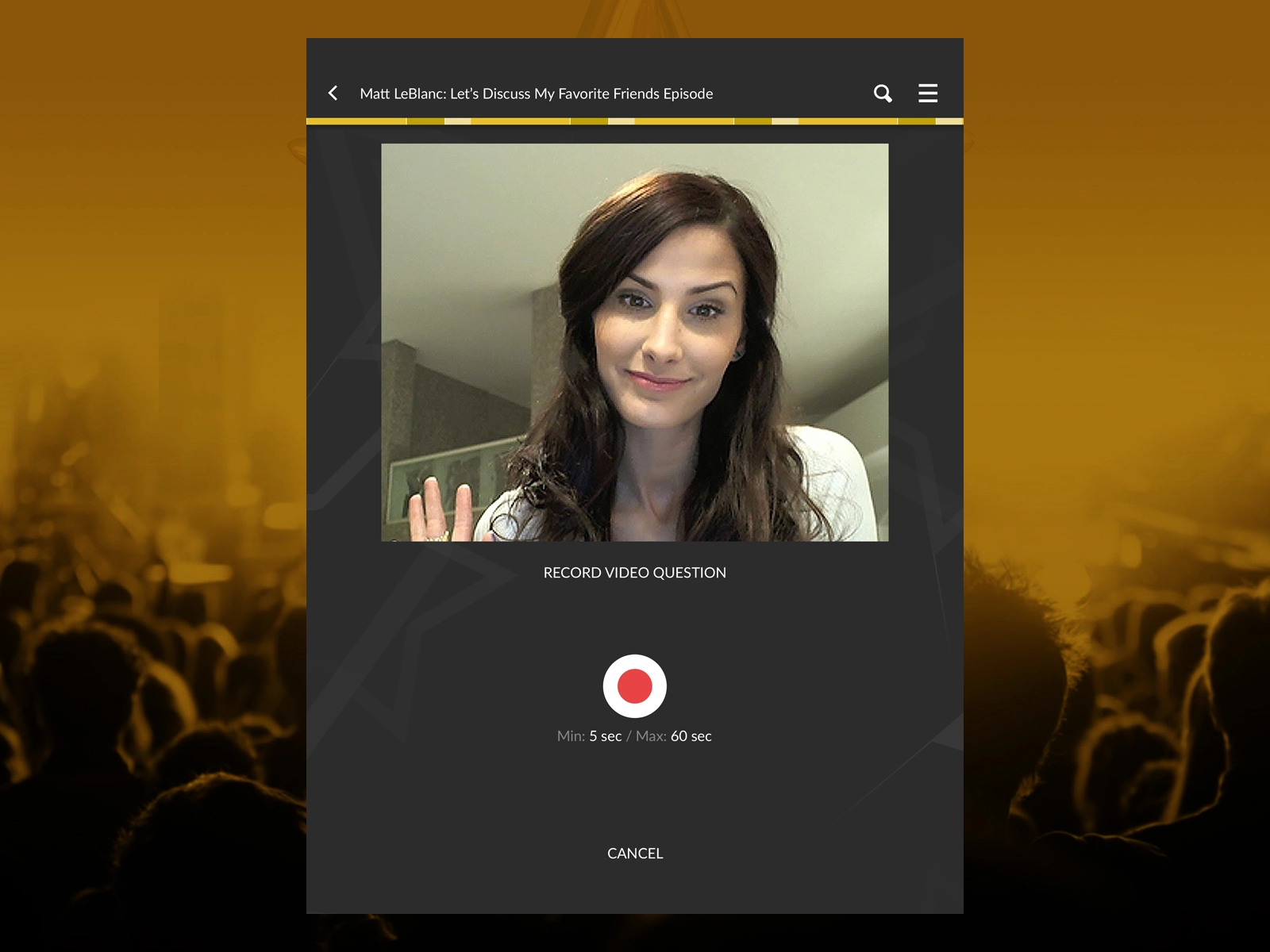The width and height of the screenshot is (1270, 952).
Task: Select the RECORD VIDEO QUESTION heading
Action: [634, 573]
